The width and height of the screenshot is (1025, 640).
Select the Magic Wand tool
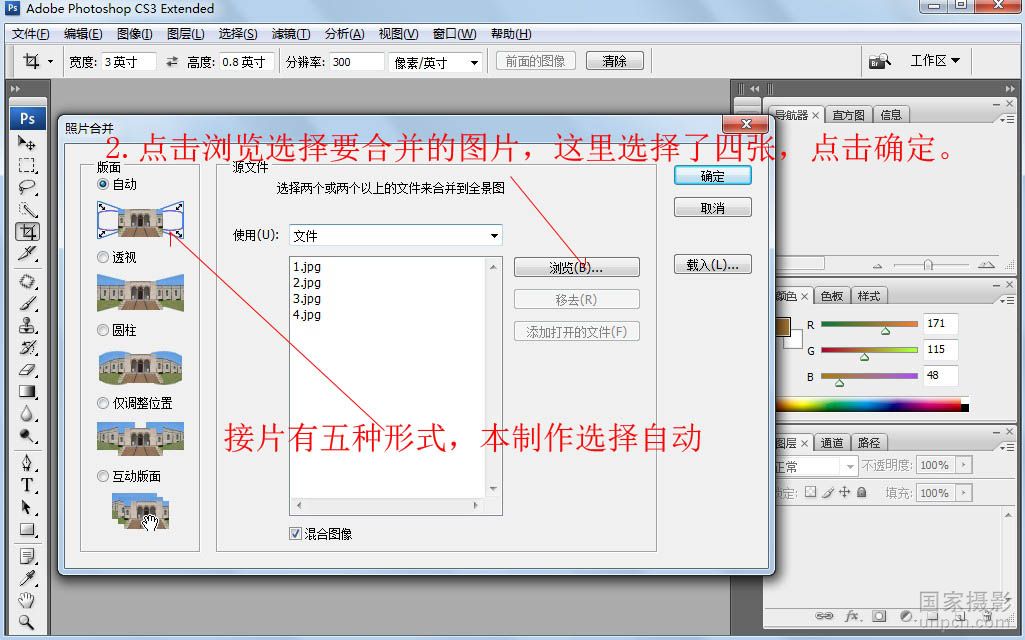[x=27, y=209]
